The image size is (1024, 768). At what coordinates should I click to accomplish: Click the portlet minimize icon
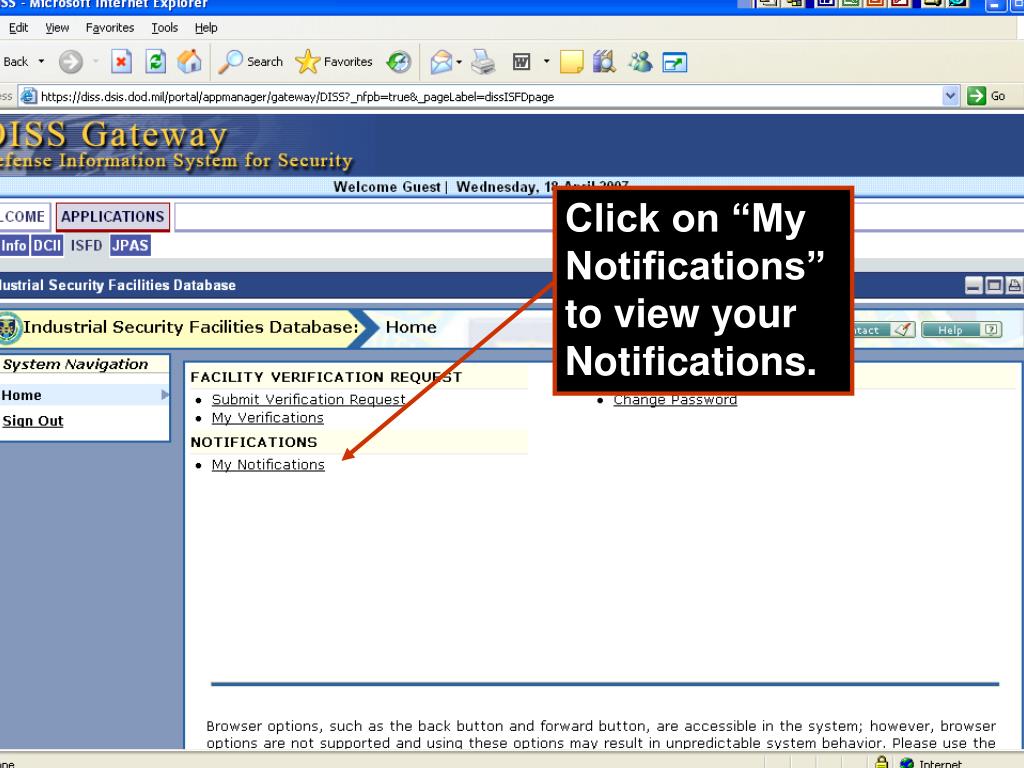click(974, 285)
